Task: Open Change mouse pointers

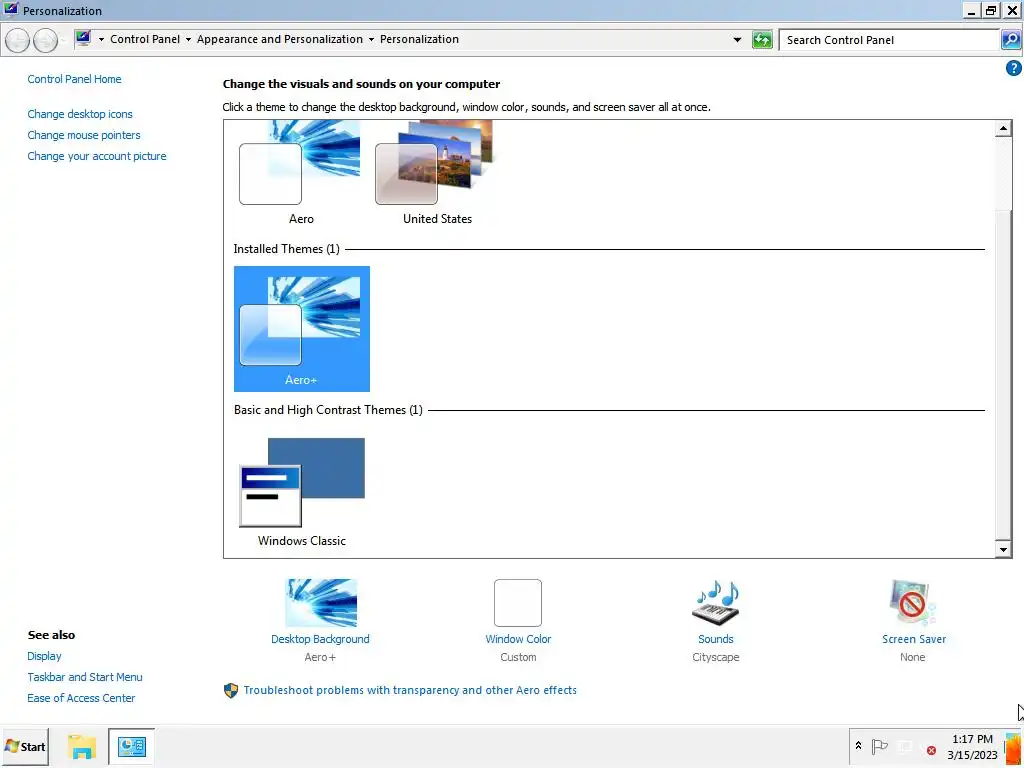Action: (84, 135)
